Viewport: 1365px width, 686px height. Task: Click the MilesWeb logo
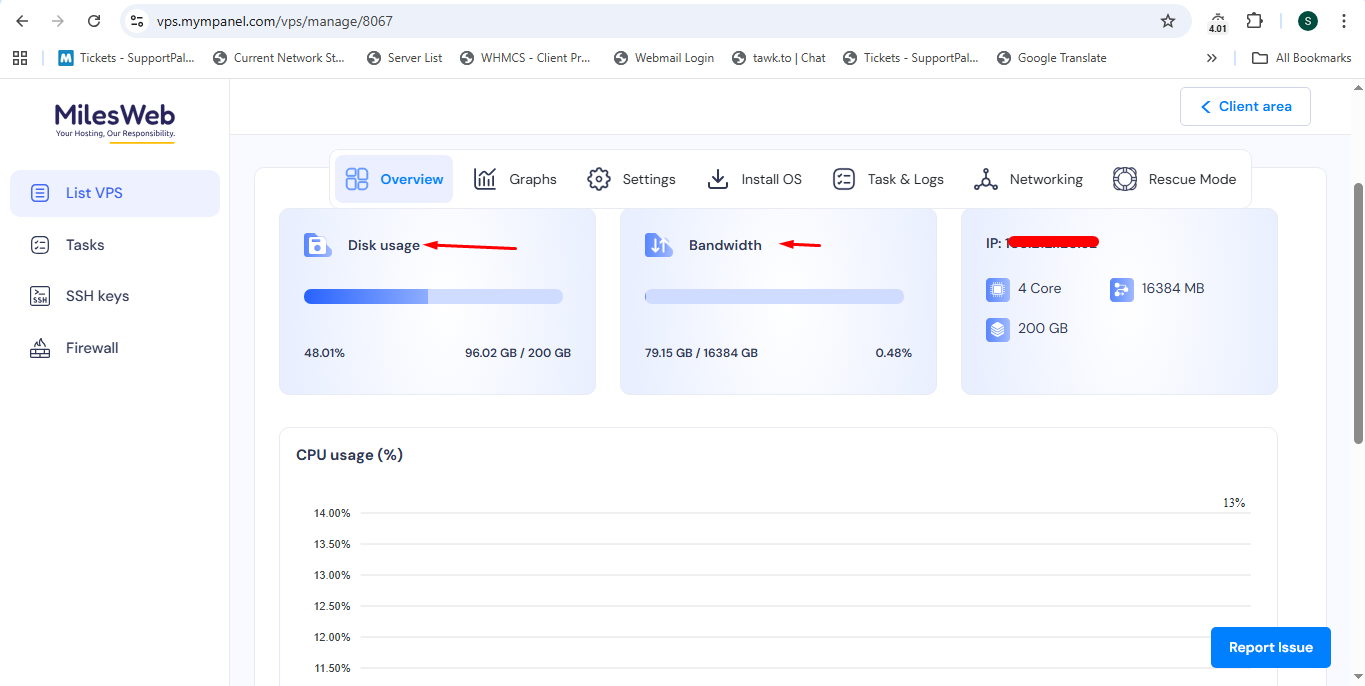coord(115,120)
